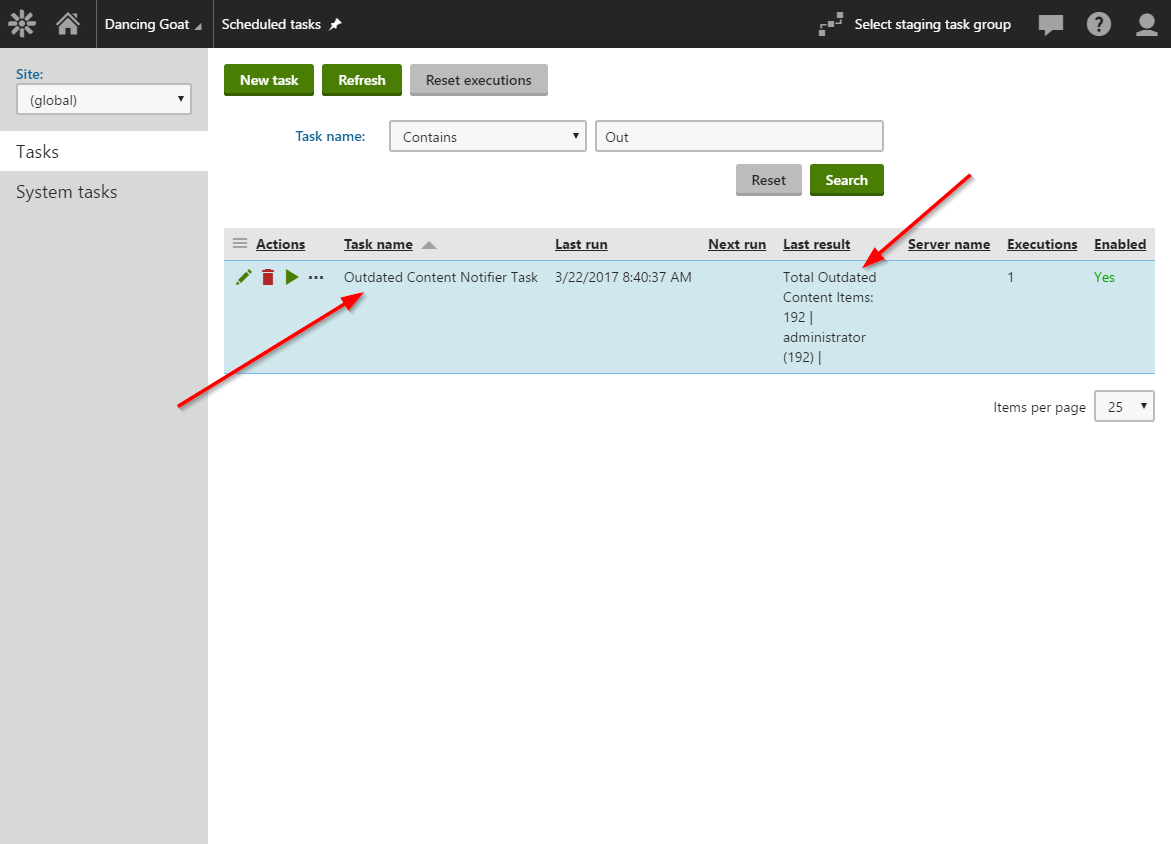This screenshot has width=1171, height=844.
Task: Open the bulk actions hamburger icon in the grid header
Action: tap(239, 243)
